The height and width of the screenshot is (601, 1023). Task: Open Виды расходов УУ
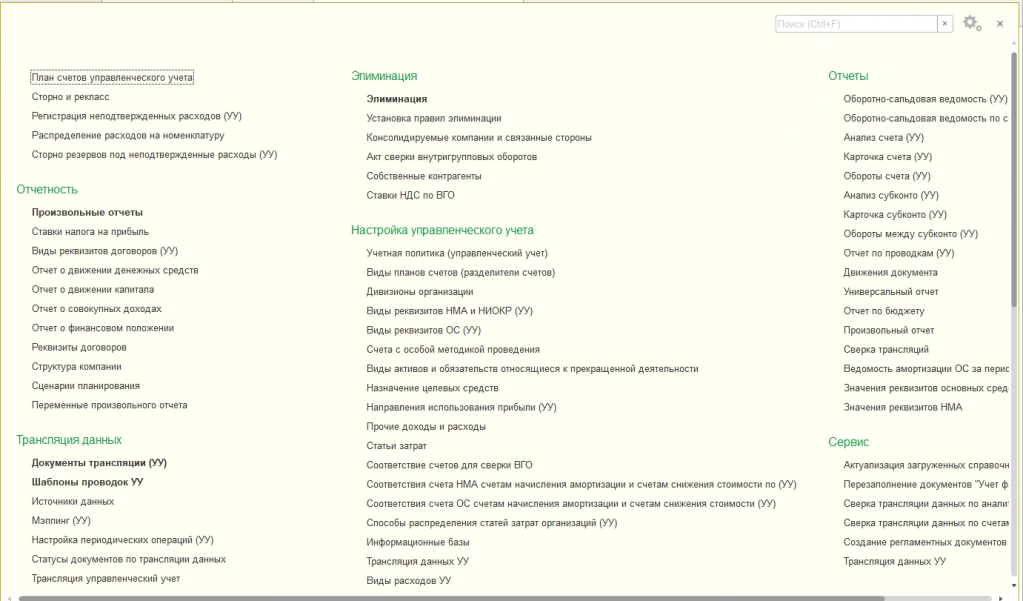(x=408, y=580)
